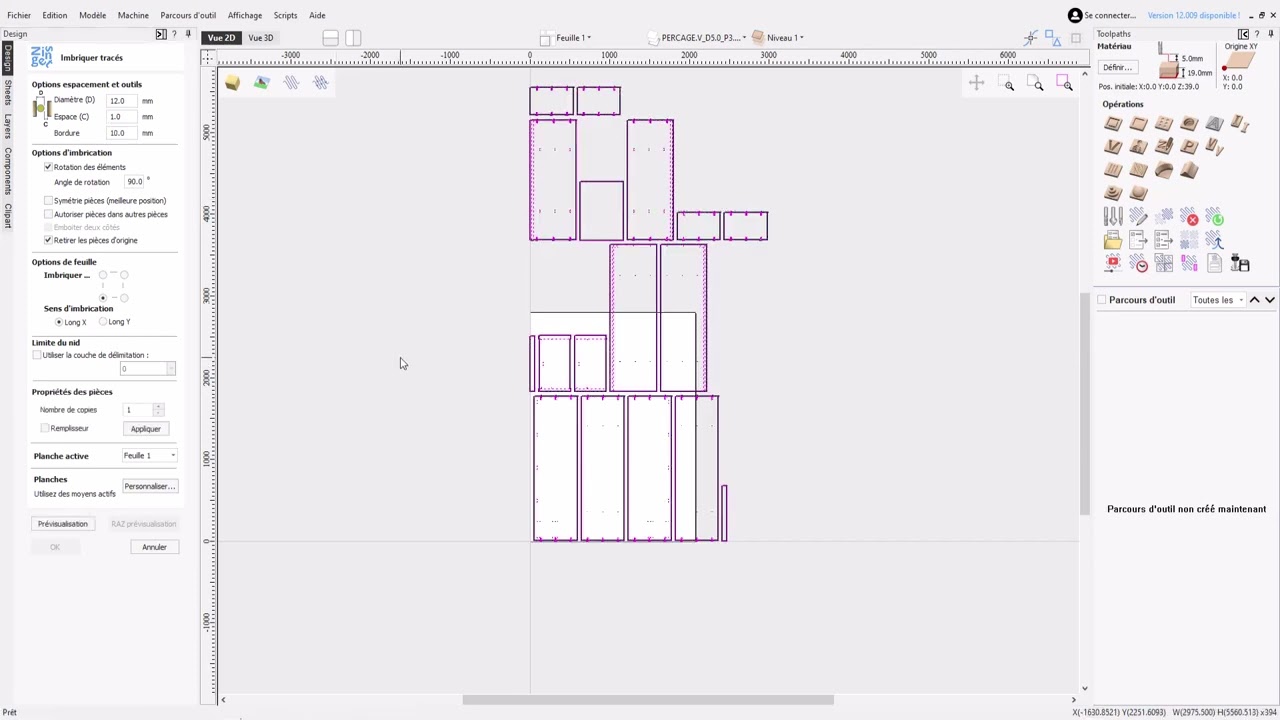Image resolution: width=1280 pixels, height=720 pixels.
Task: Select the 3D Roughing toolpath icon
Action: point(1113,193)
